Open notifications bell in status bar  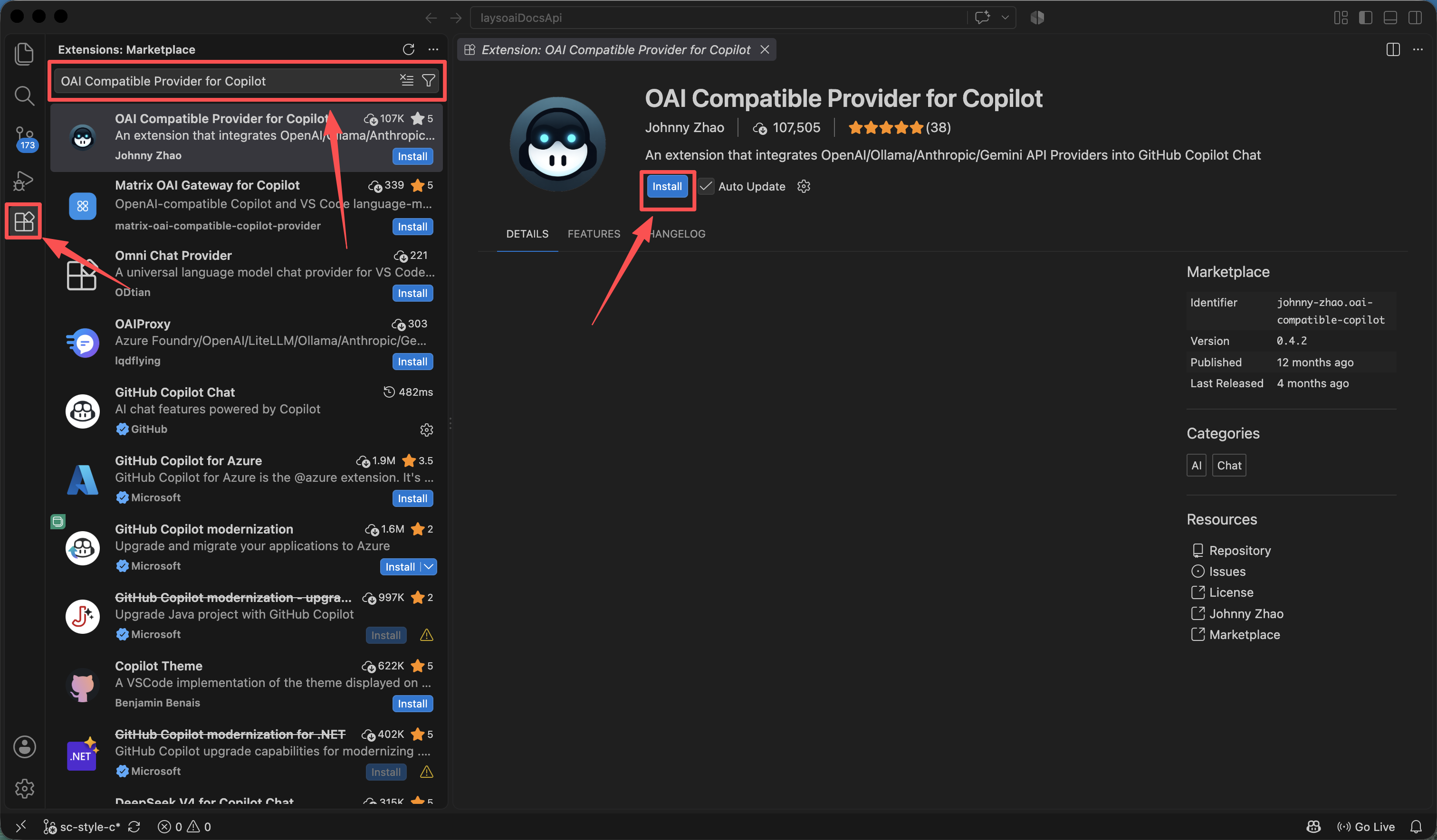tap(1415, 826)
